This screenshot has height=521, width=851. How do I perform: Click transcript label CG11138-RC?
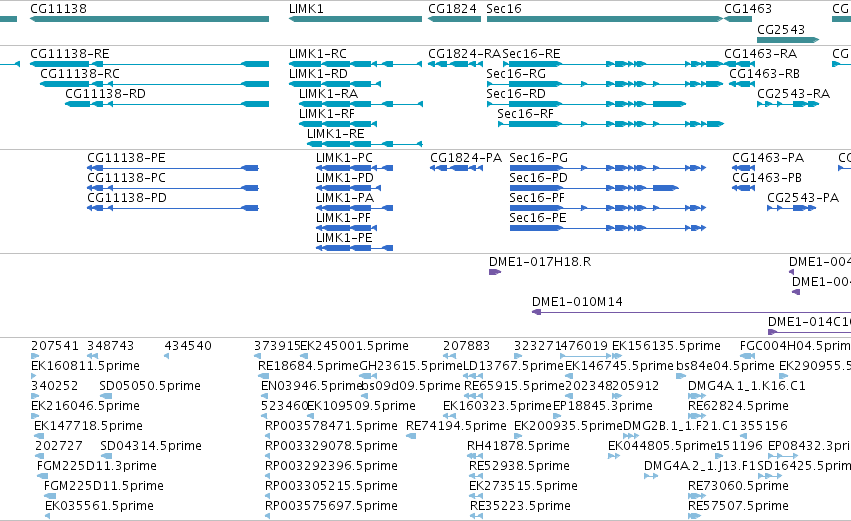coord(80,74)
